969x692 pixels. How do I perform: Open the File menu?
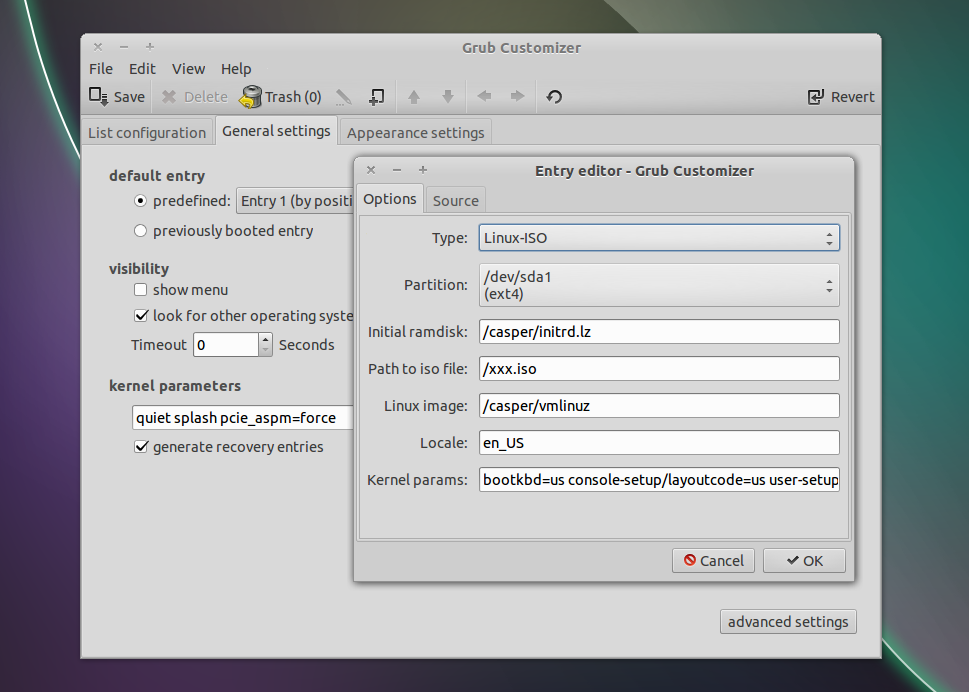[101, 69]
